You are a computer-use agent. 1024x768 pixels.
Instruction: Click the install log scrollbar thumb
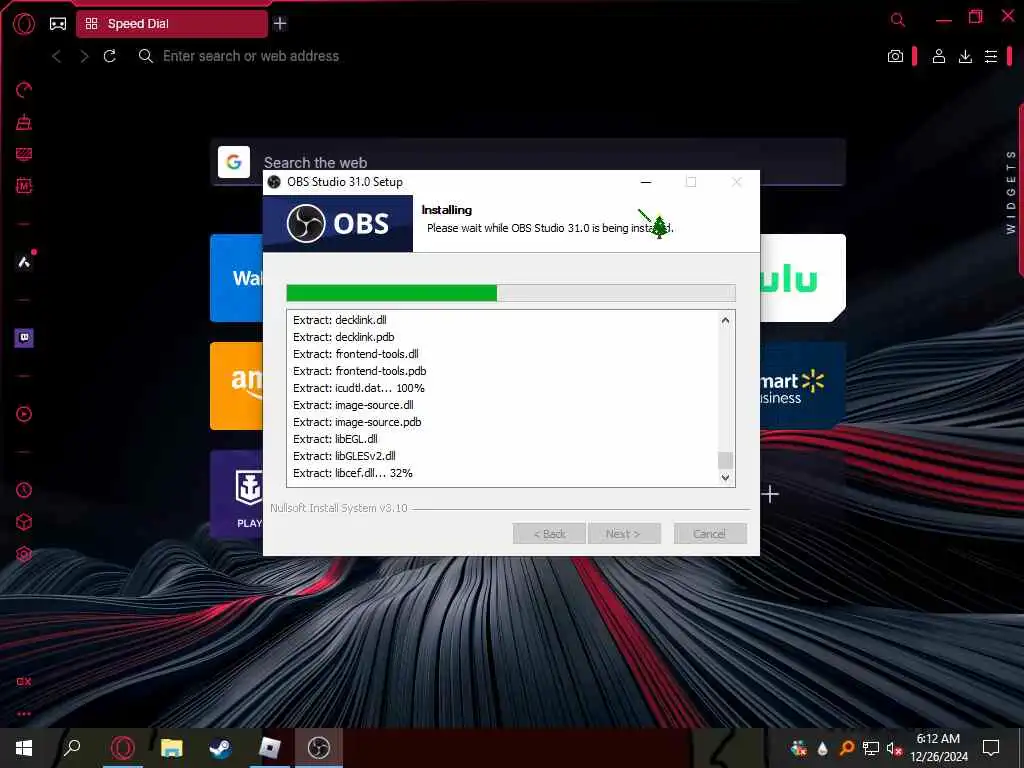(726, 460)
